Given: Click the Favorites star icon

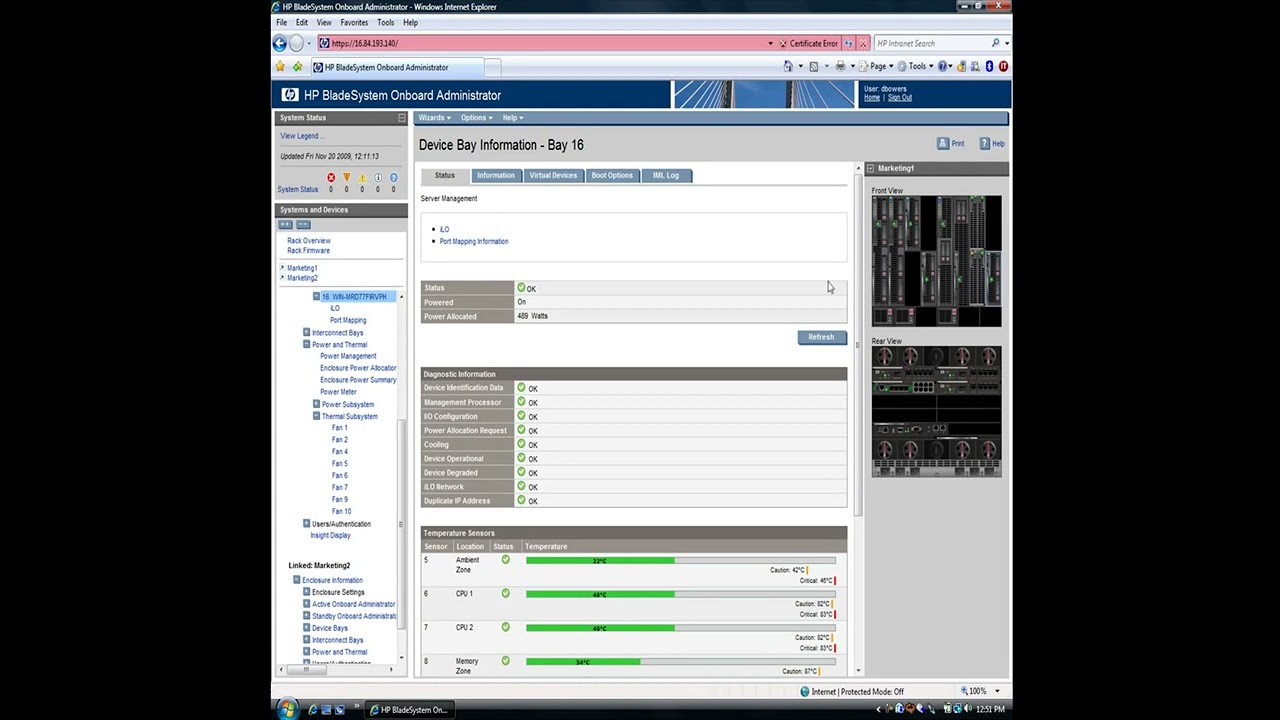Looking at the screenshot, I should (280, 67).
